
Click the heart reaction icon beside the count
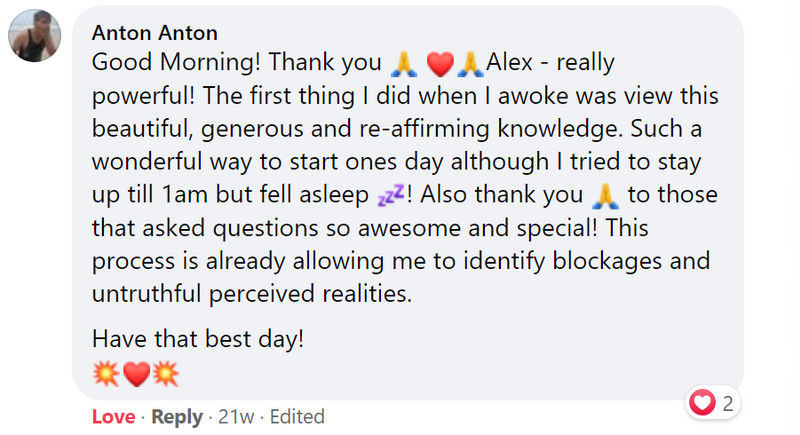click(x=704, y=403)
